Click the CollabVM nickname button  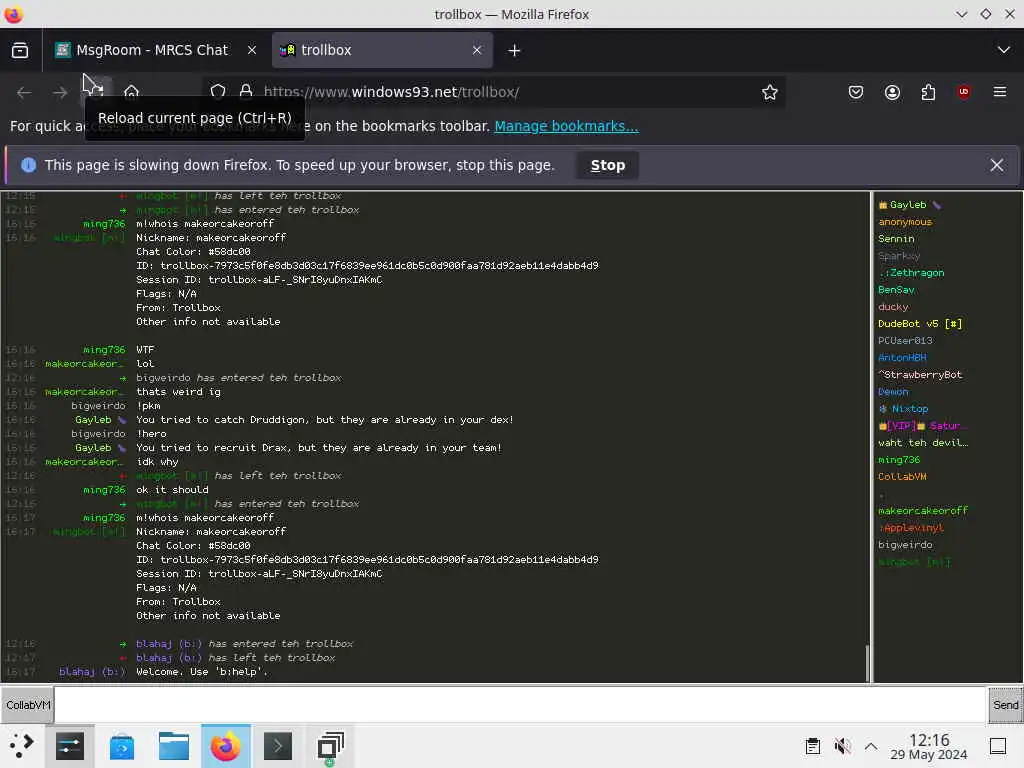pyautogui.click(x=27, y=705)
